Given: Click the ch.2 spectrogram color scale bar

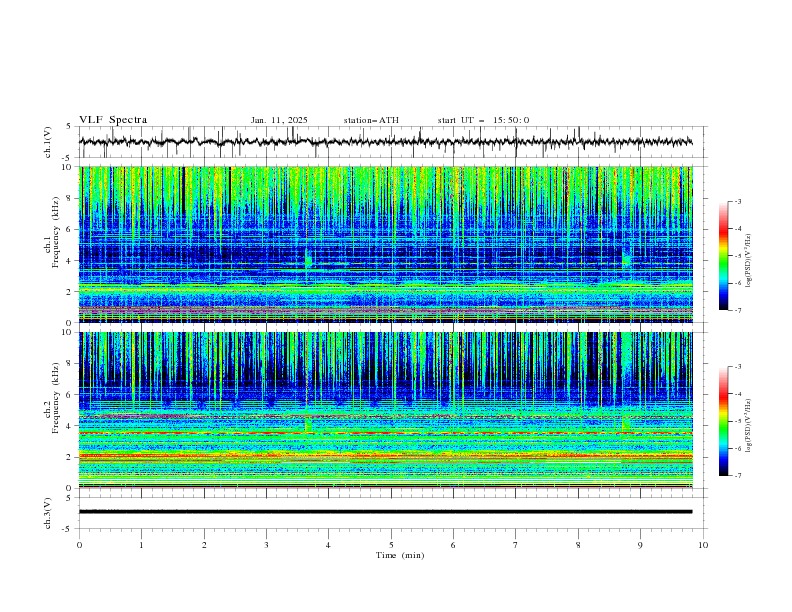Looking at the screenshot, I should 724,421.
